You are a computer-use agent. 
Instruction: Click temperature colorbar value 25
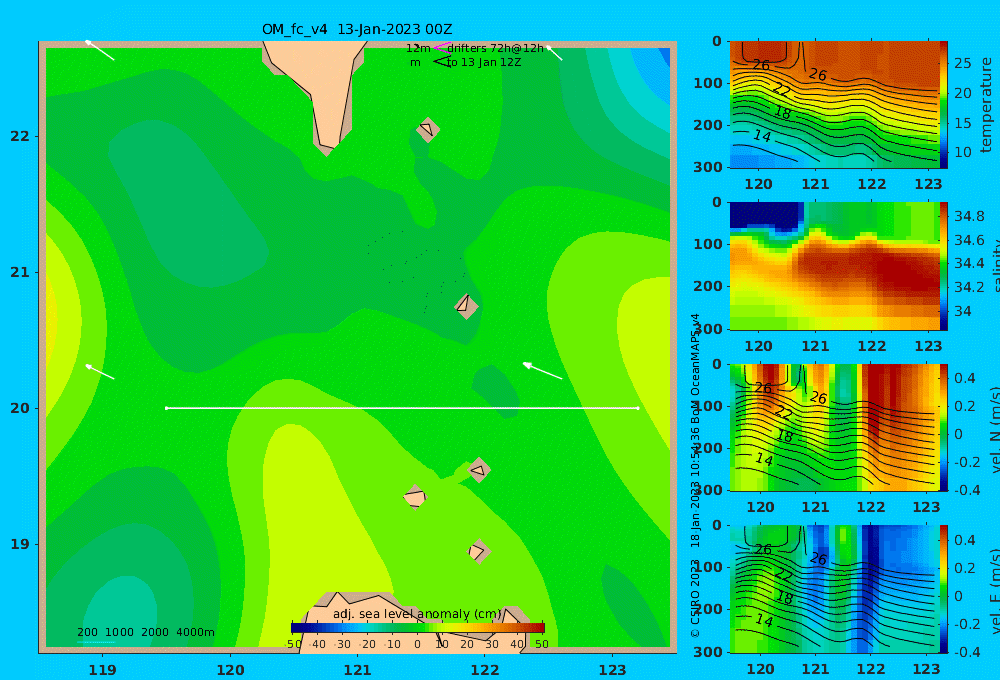[x=962, y=63]
